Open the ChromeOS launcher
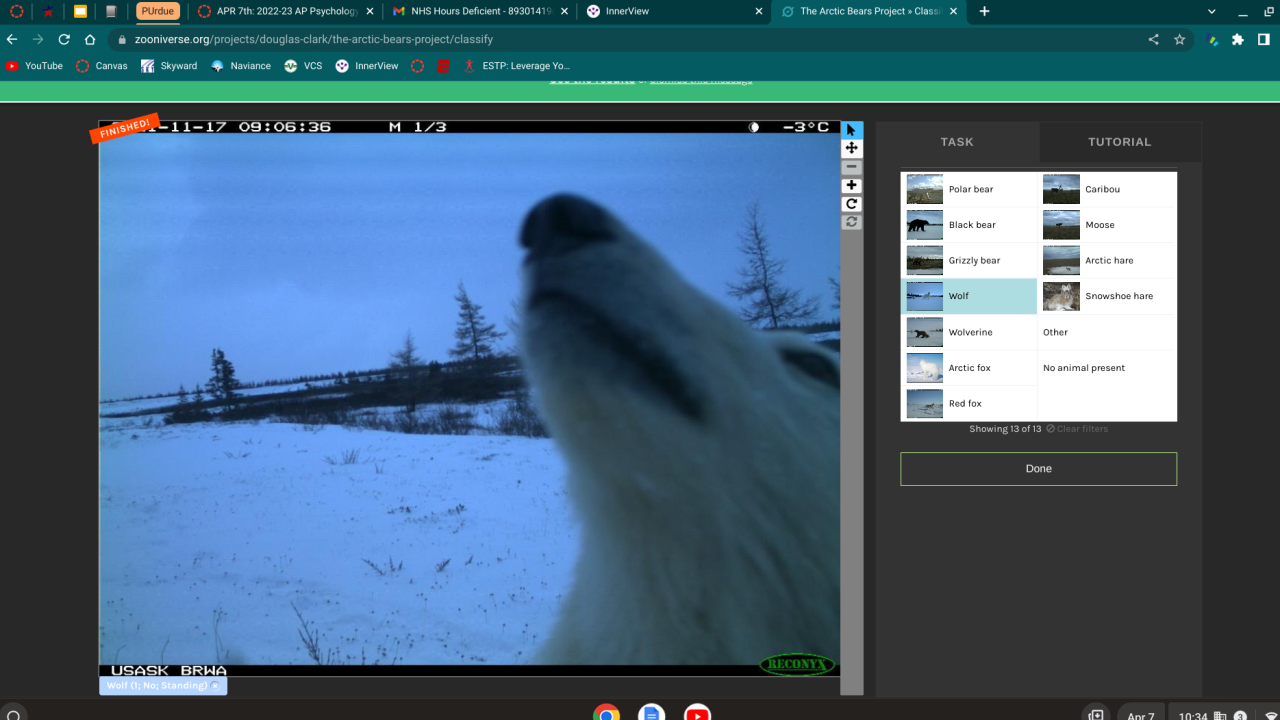This screenshot has width=1280, height=720. click(x=14, y=715)
